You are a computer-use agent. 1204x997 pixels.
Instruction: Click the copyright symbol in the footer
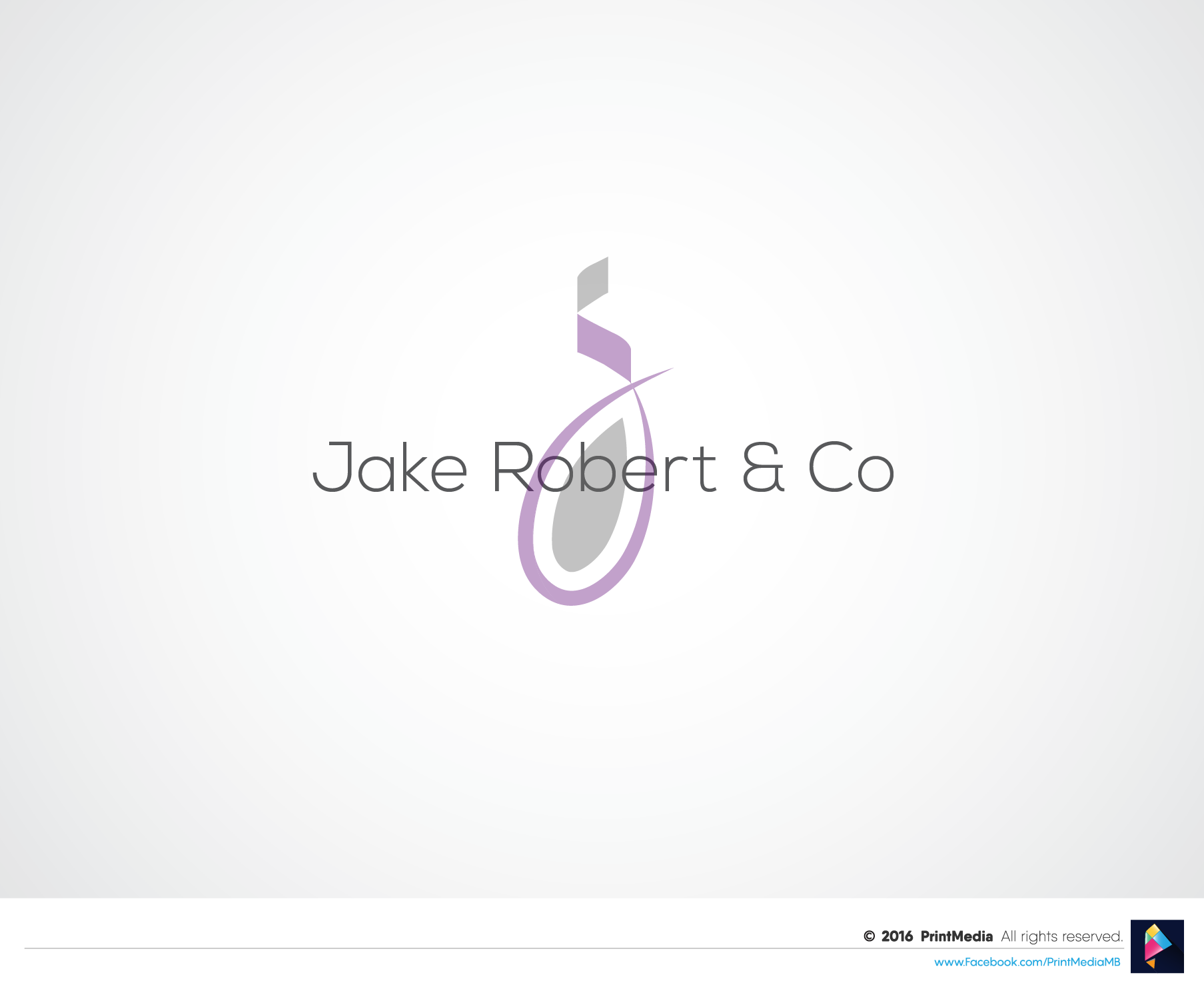pyautogui.click(x=869, y=936)
